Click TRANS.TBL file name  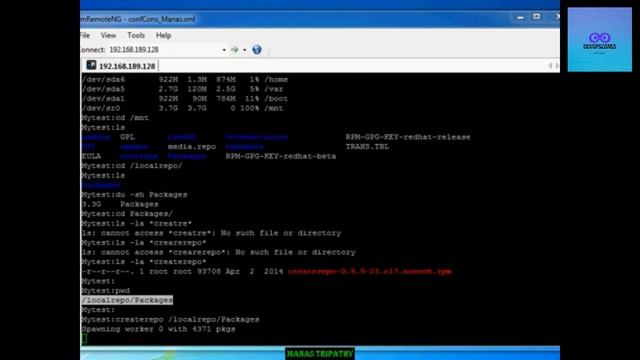click(x=367, y=147)
